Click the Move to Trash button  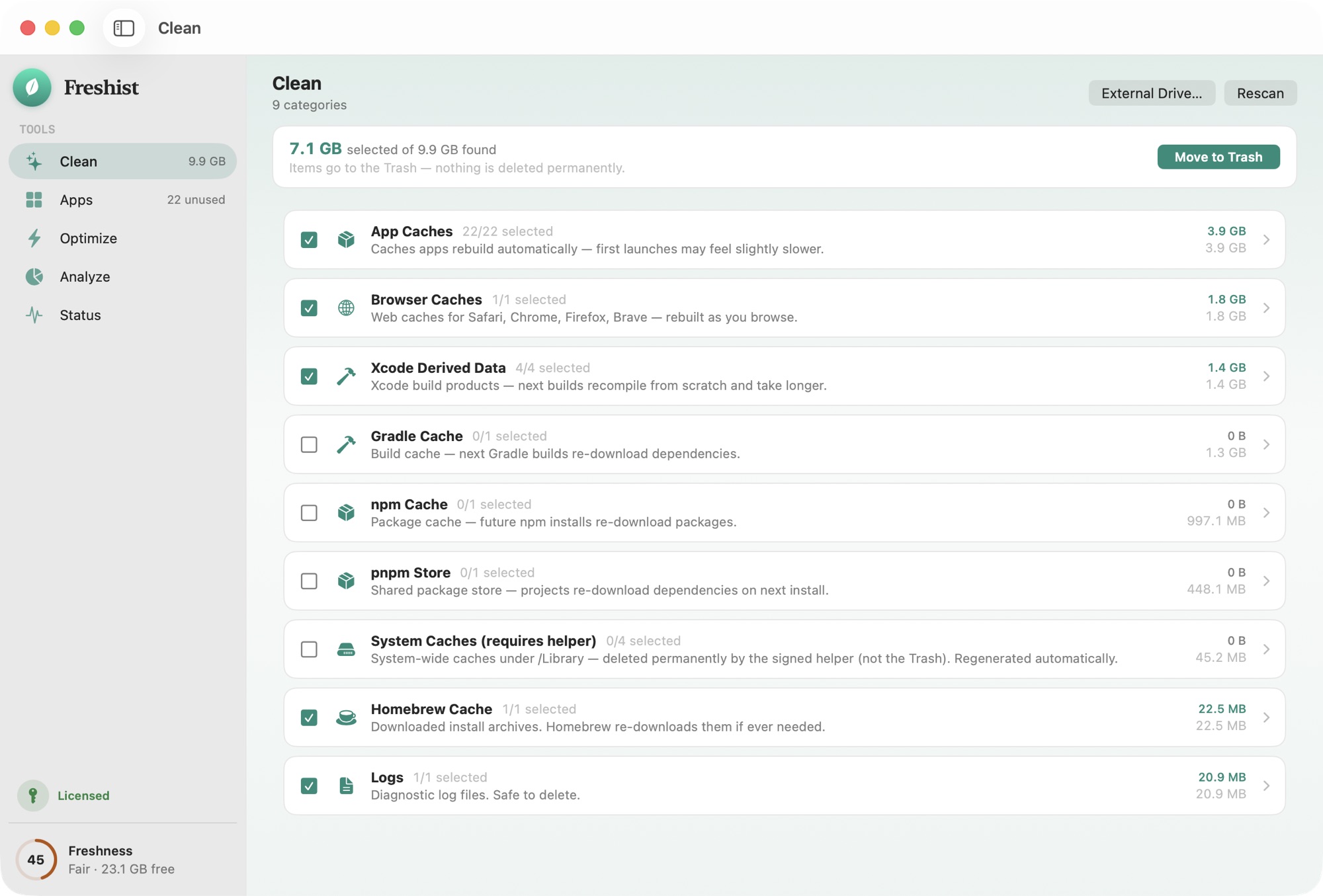[1218, 157]
